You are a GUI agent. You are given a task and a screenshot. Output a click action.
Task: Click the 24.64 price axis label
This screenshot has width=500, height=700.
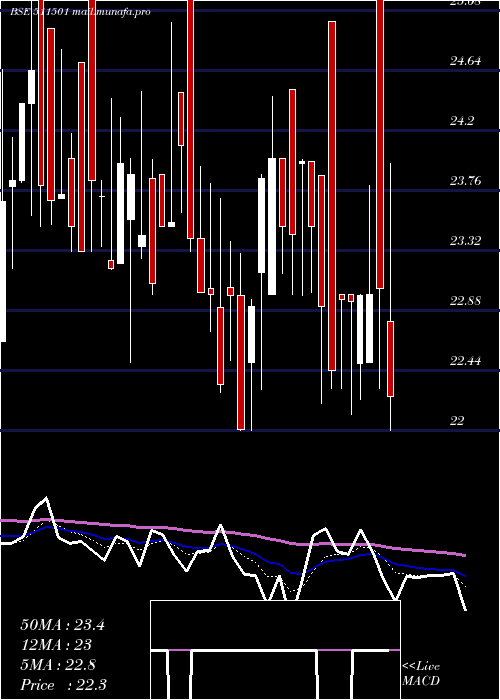466,61
